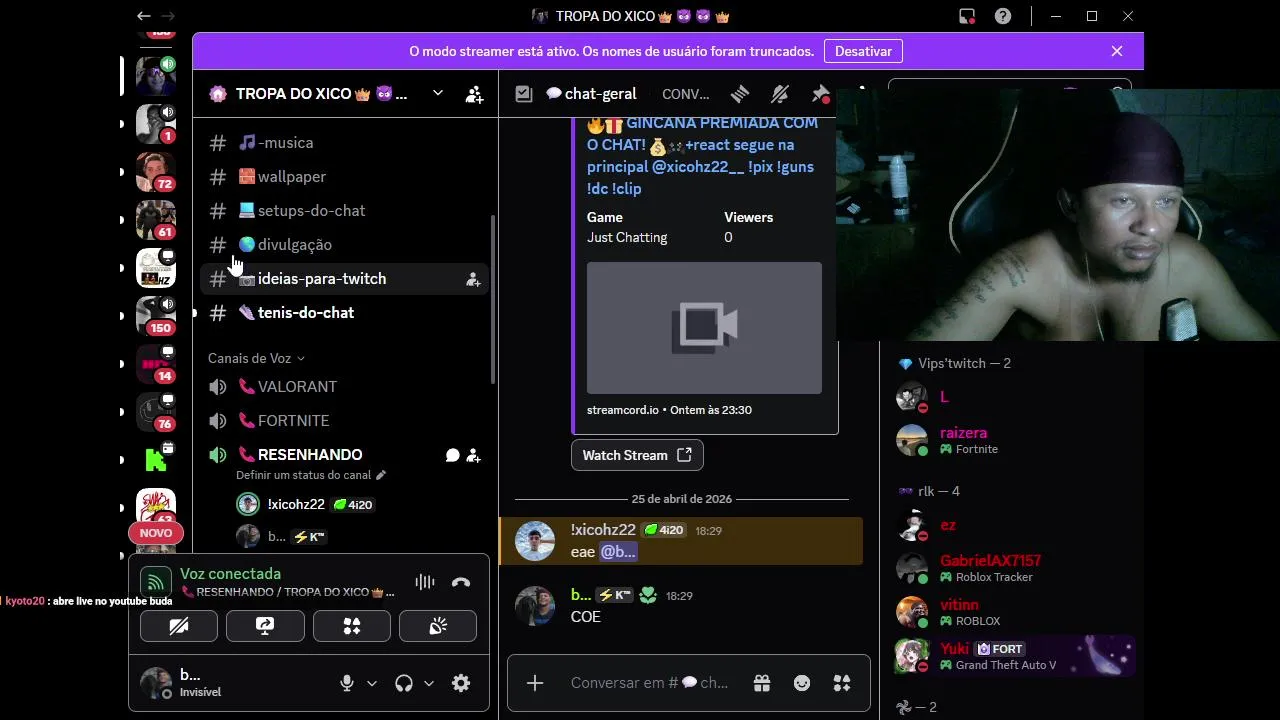Start an activity button
The height and width of the screenshot is (720, 1280).
point(351,626)
